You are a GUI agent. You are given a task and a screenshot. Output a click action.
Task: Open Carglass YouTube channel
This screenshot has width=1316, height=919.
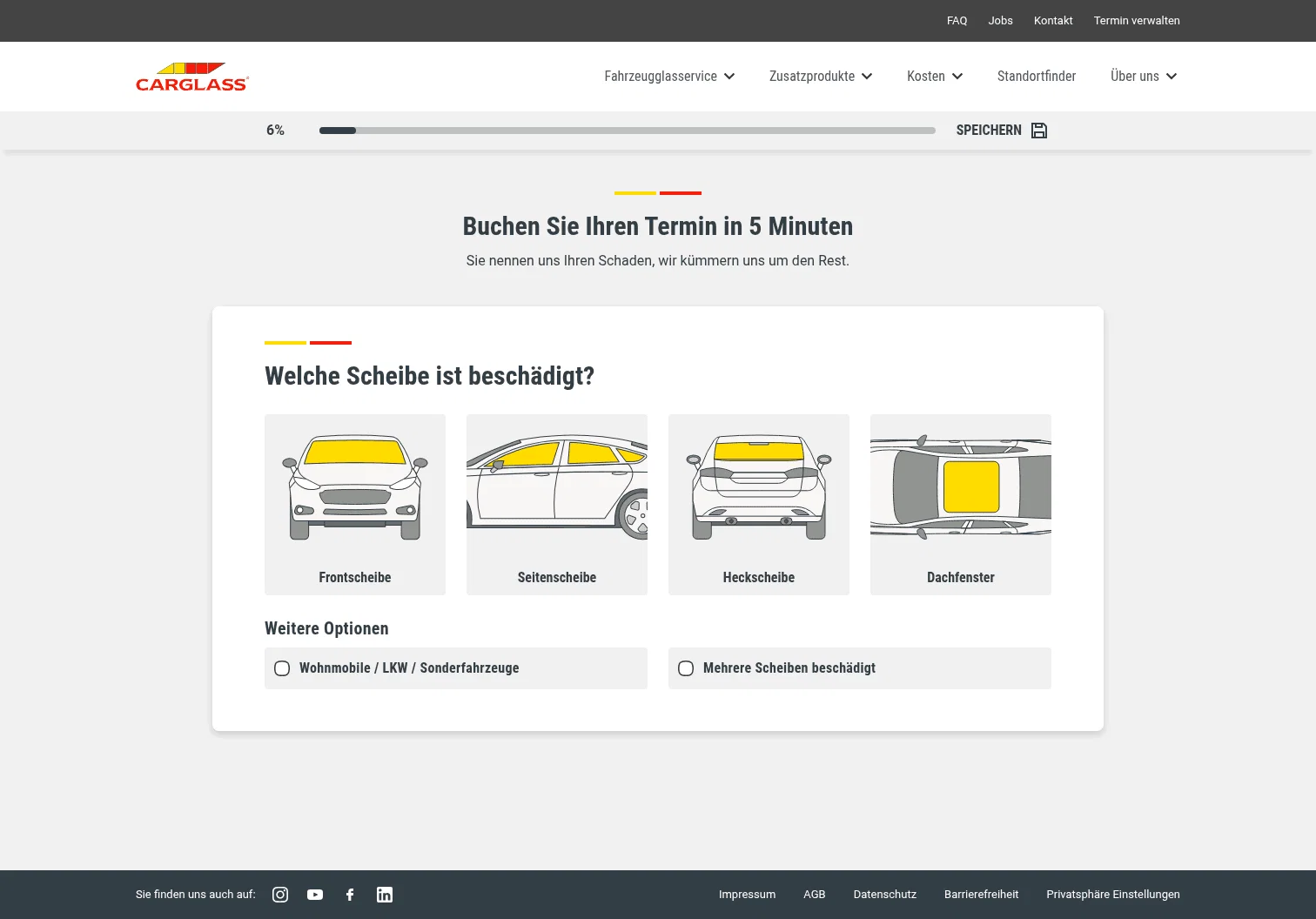click(x=315, y=895)
